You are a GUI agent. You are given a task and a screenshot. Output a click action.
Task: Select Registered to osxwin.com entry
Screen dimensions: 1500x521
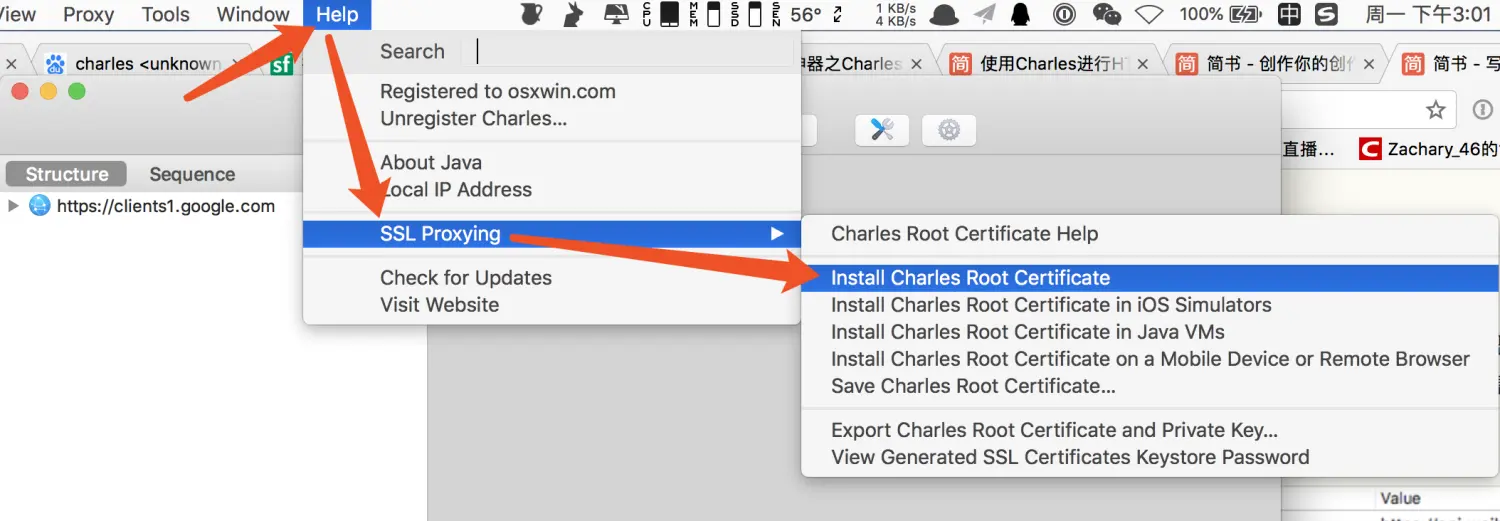tap(552, 91)
